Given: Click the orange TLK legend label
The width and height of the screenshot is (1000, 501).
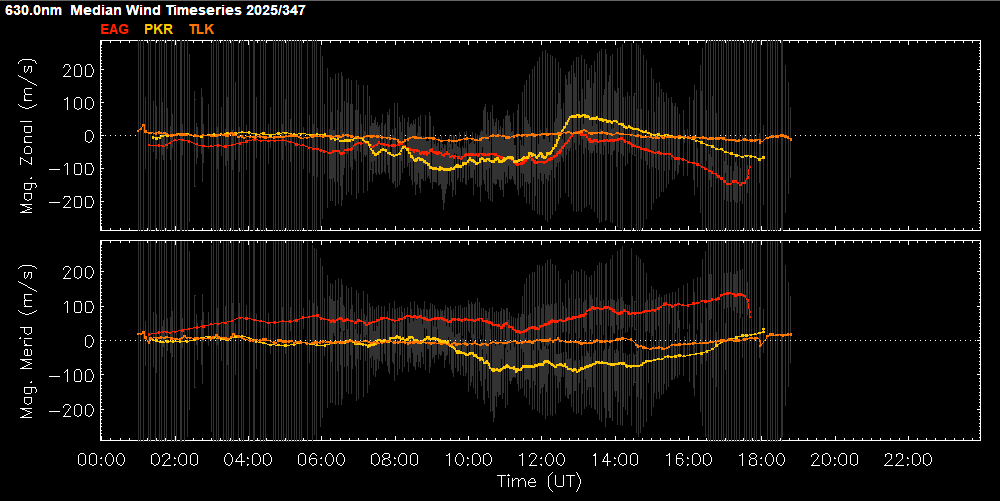Looking at the screenshot, I should [202, 29].
